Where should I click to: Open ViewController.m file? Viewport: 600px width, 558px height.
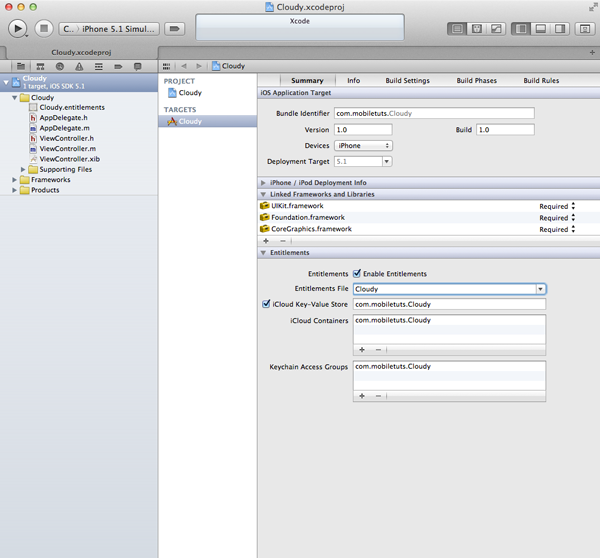tap(63, 149)
